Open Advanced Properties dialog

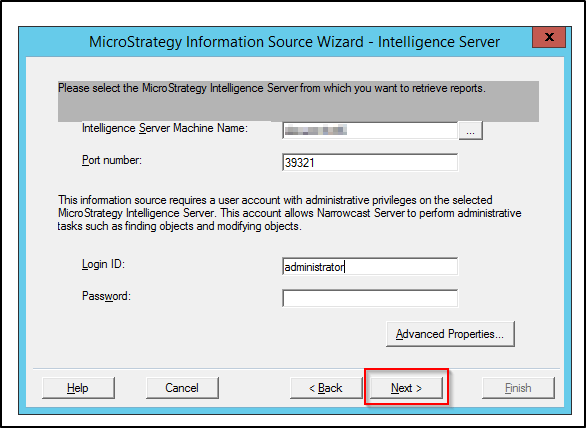(450, 334)
